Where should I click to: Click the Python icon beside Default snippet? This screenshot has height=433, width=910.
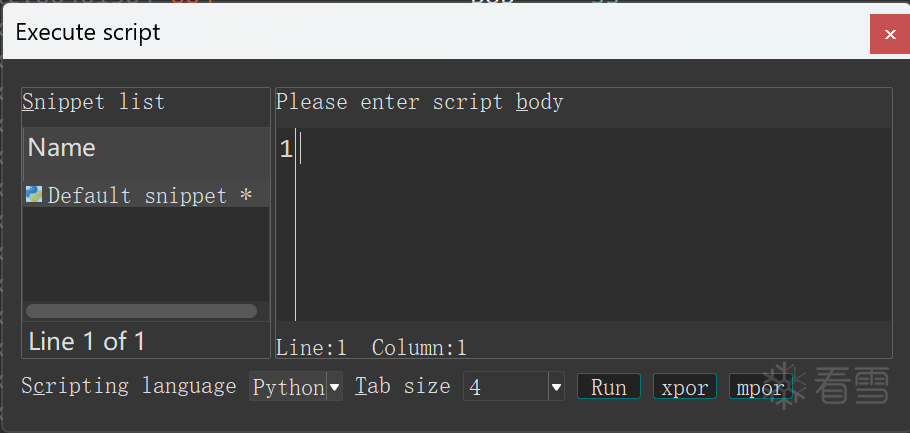coord(34,194)
